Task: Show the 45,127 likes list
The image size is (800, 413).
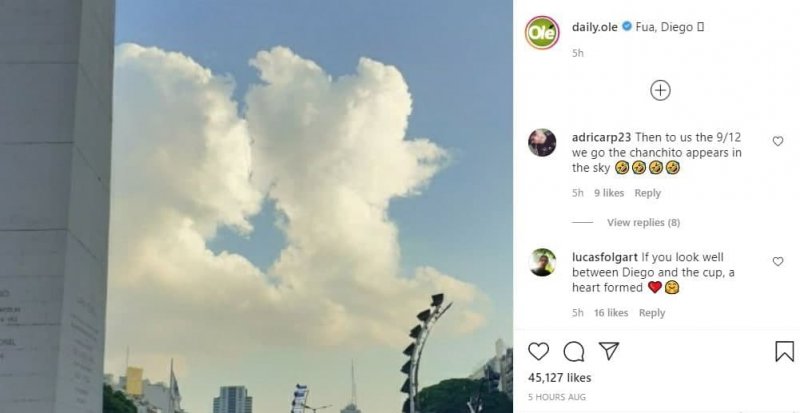Action: 559,378
